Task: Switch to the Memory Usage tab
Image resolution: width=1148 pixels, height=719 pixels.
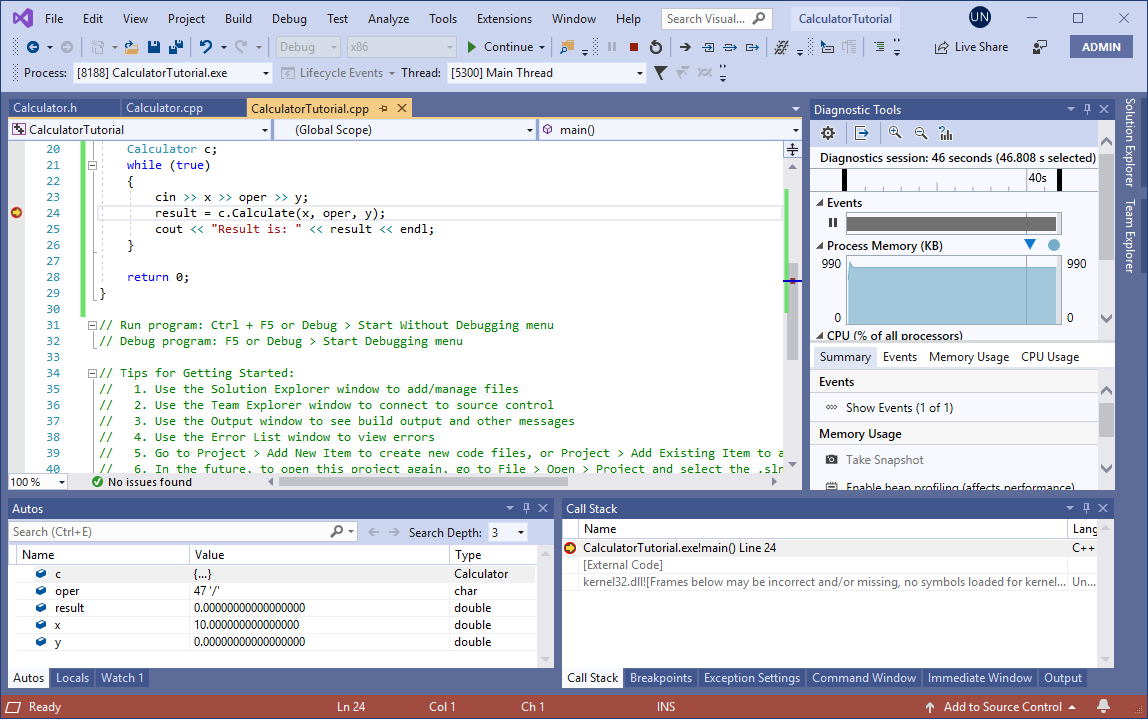Action: point(968,356)
